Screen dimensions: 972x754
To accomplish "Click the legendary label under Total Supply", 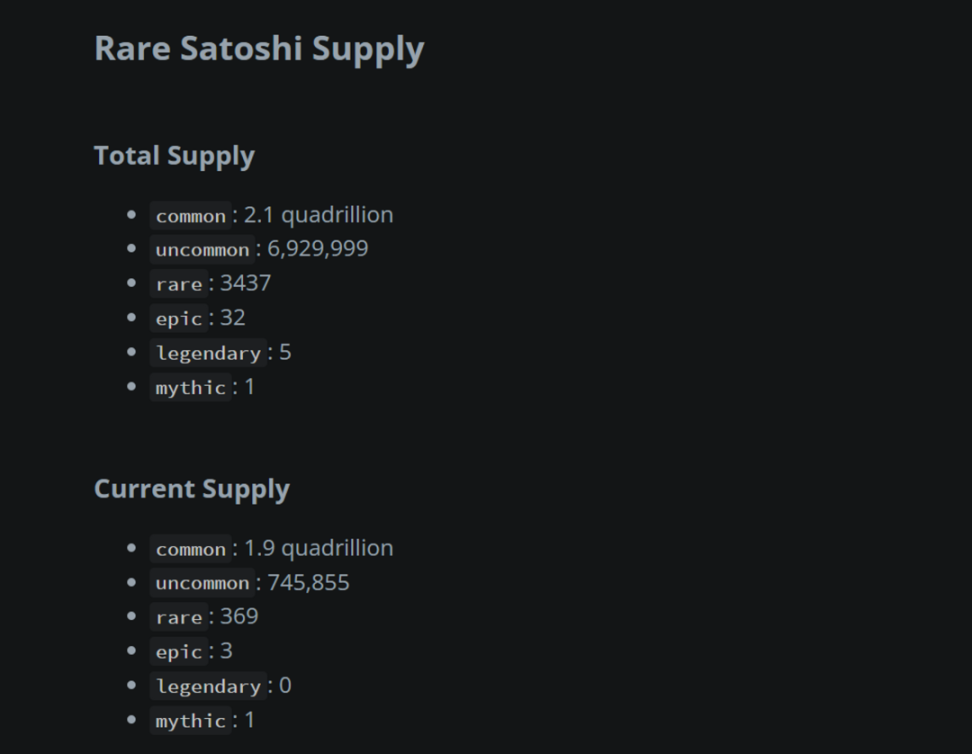I will (x=208, y=353).
